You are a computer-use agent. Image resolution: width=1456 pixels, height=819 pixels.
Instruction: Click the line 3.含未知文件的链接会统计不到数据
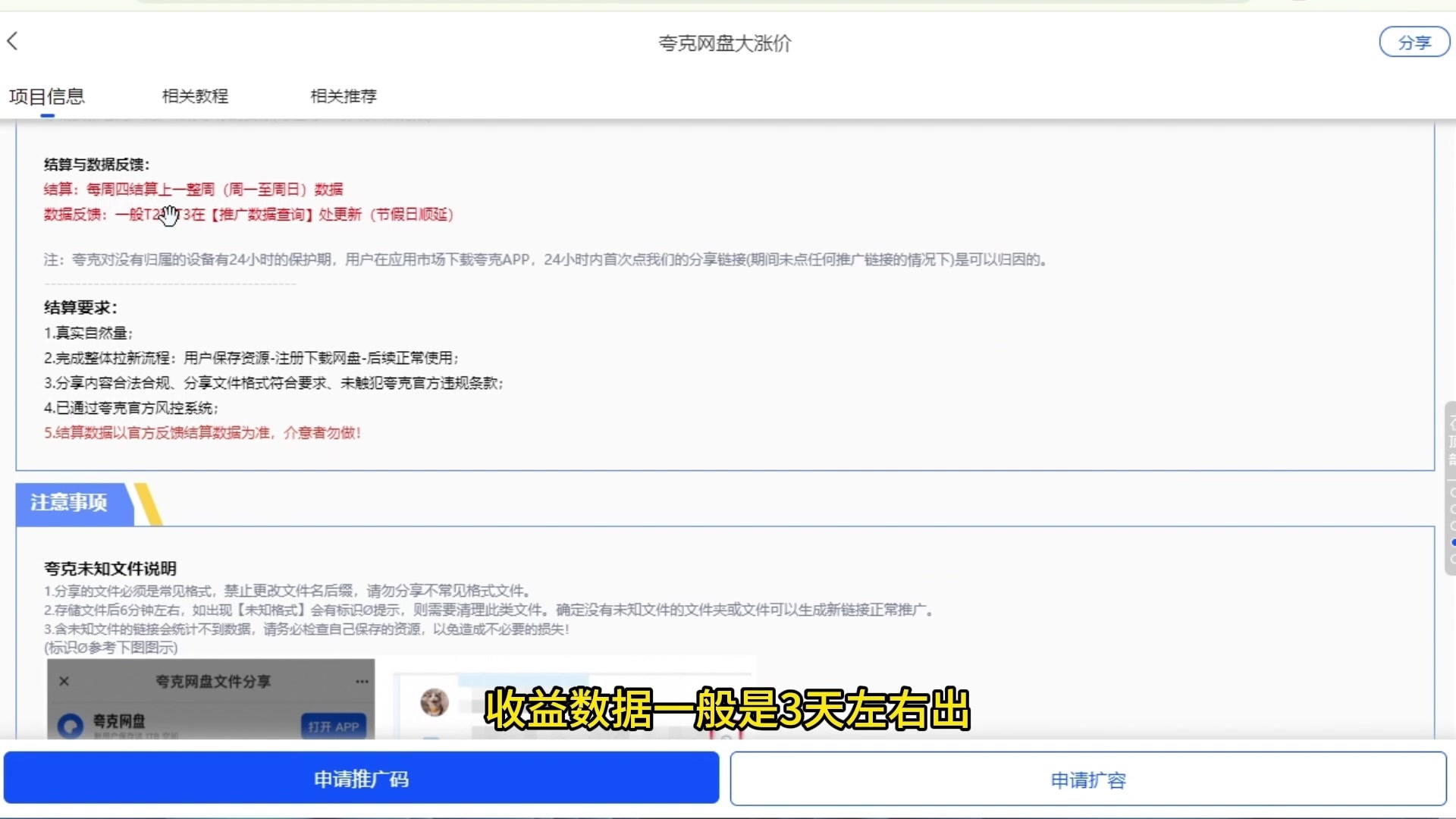tap(306, 629)
